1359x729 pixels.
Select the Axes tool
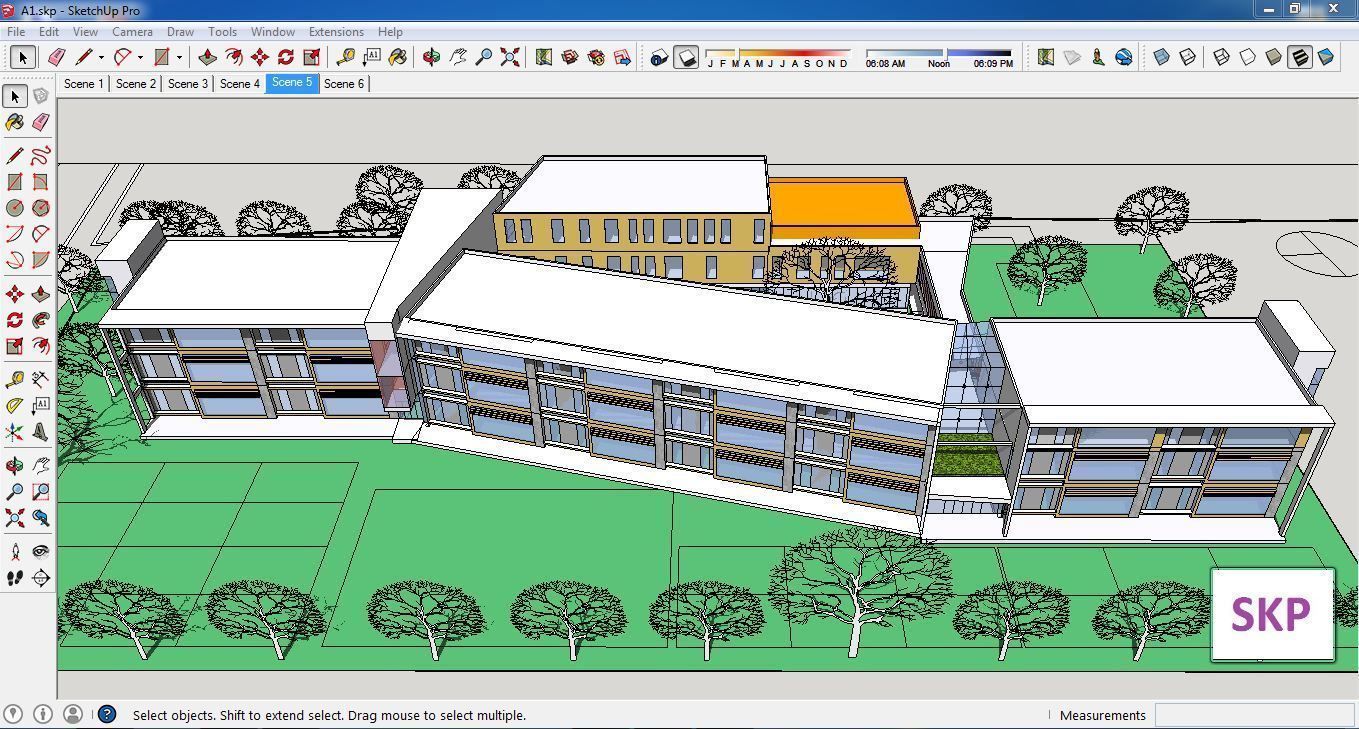coord(15,432)
